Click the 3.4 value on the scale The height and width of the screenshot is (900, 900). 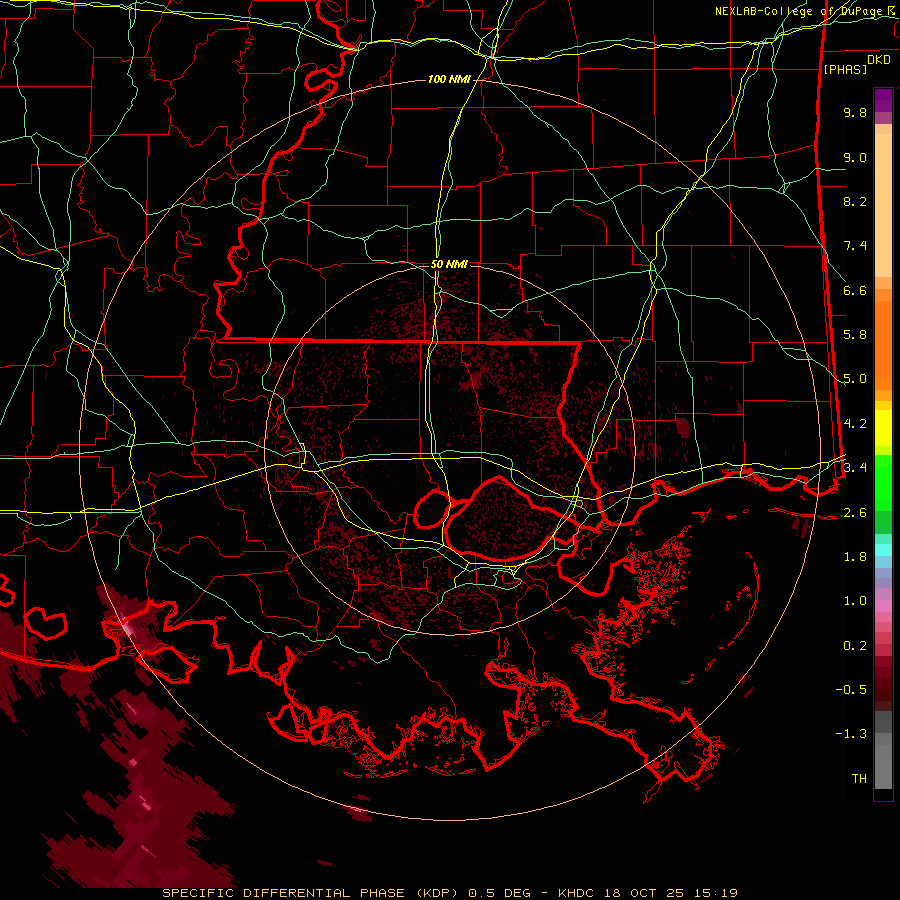855,468
